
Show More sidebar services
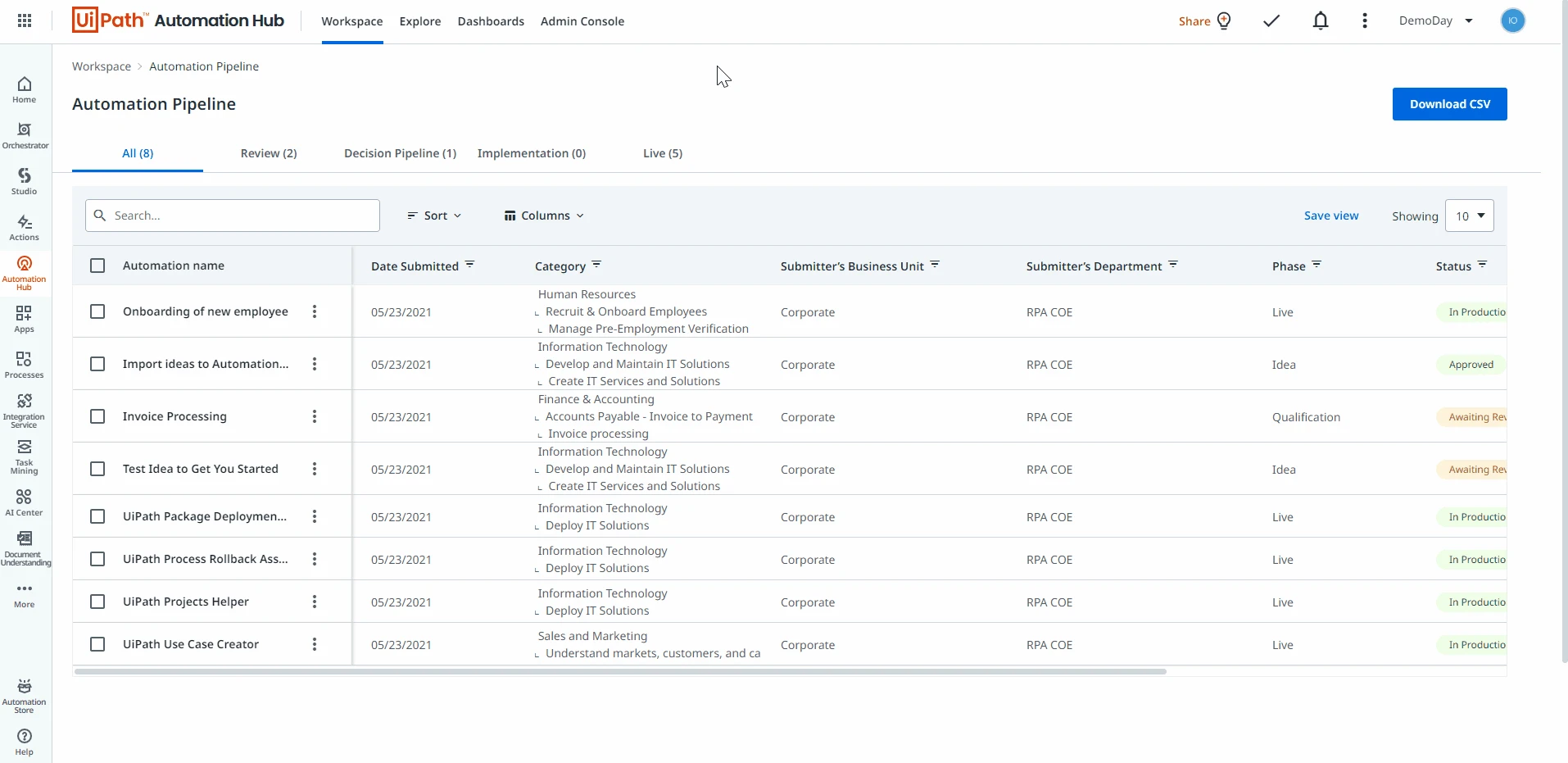point(25,594)
